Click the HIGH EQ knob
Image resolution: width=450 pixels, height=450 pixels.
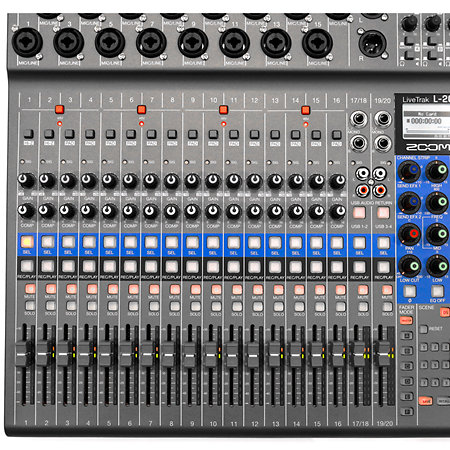pyautogui.click(x=437, y=171)
